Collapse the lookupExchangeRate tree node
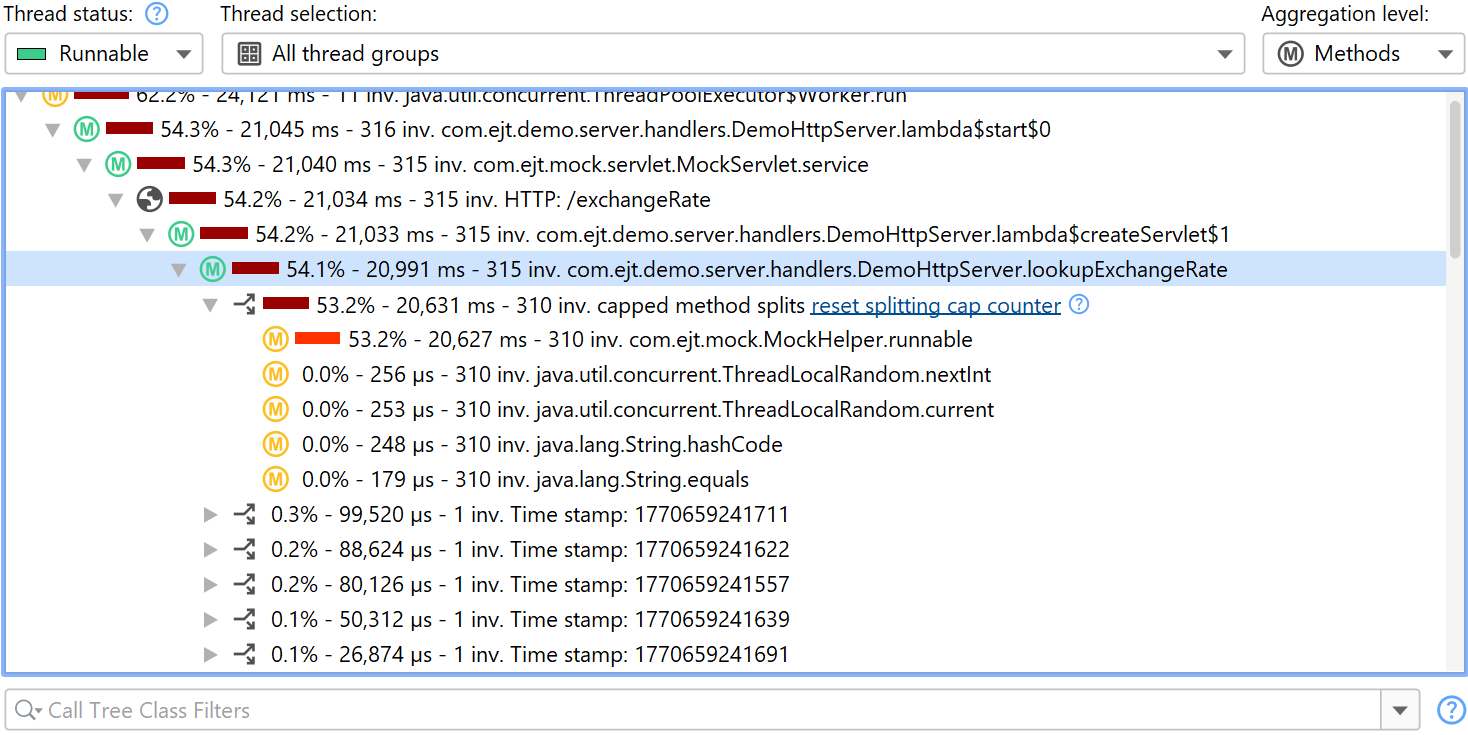This screenshot has height=735, width=1468. point(179,270)
